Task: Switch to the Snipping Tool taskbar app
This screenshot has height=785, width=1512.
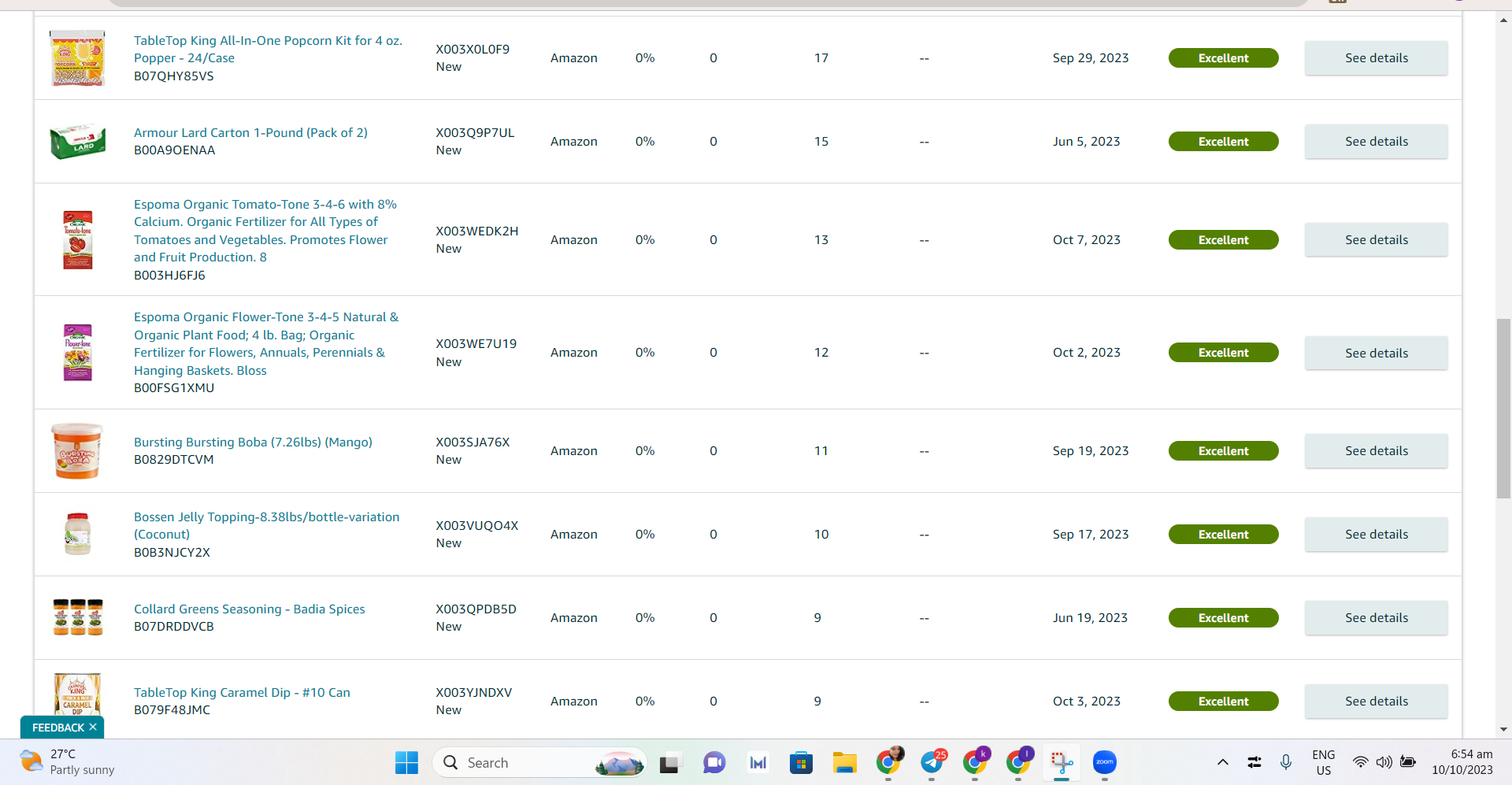Action: (x=1062, y=762)
